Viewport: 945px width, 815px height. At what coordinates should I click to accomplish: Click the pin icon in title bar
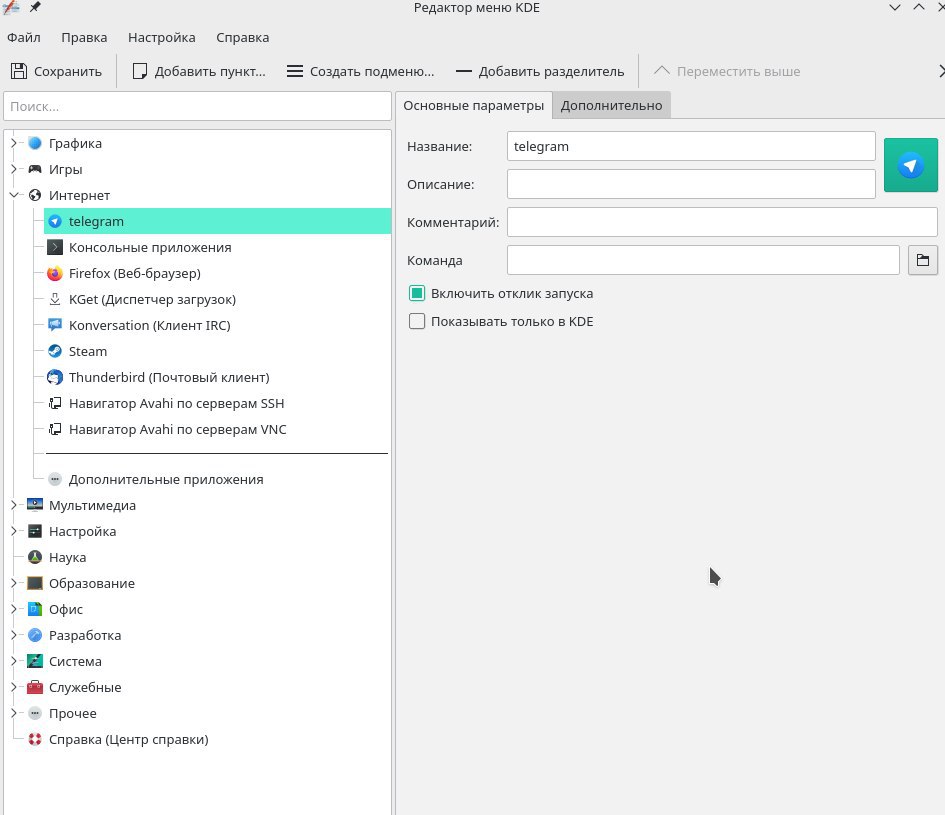click(x=36, y=7)
